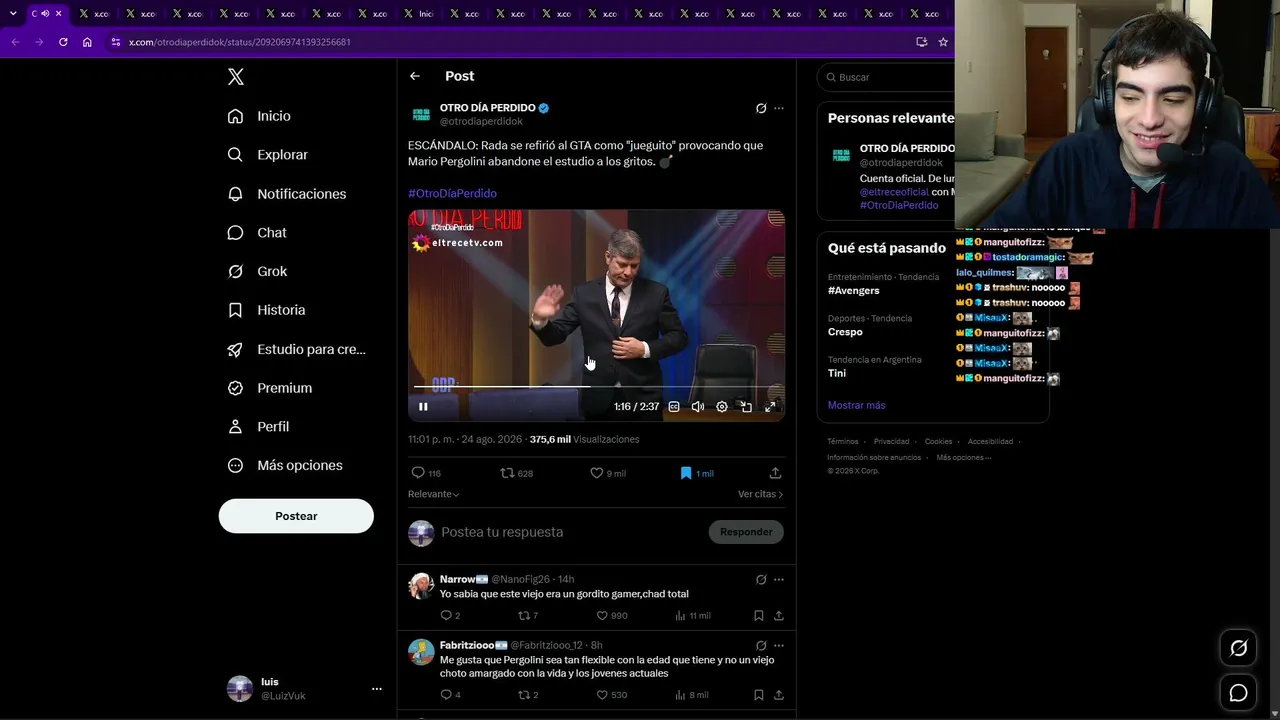Click Grok icon on Narrow's reply
Screen dimensions: 1280x720
pyautogui.click(x=761, y=579)
